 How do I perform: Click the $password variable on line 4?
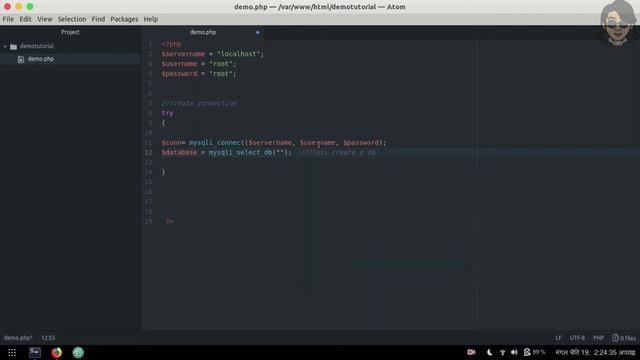(x=179, y=74)
